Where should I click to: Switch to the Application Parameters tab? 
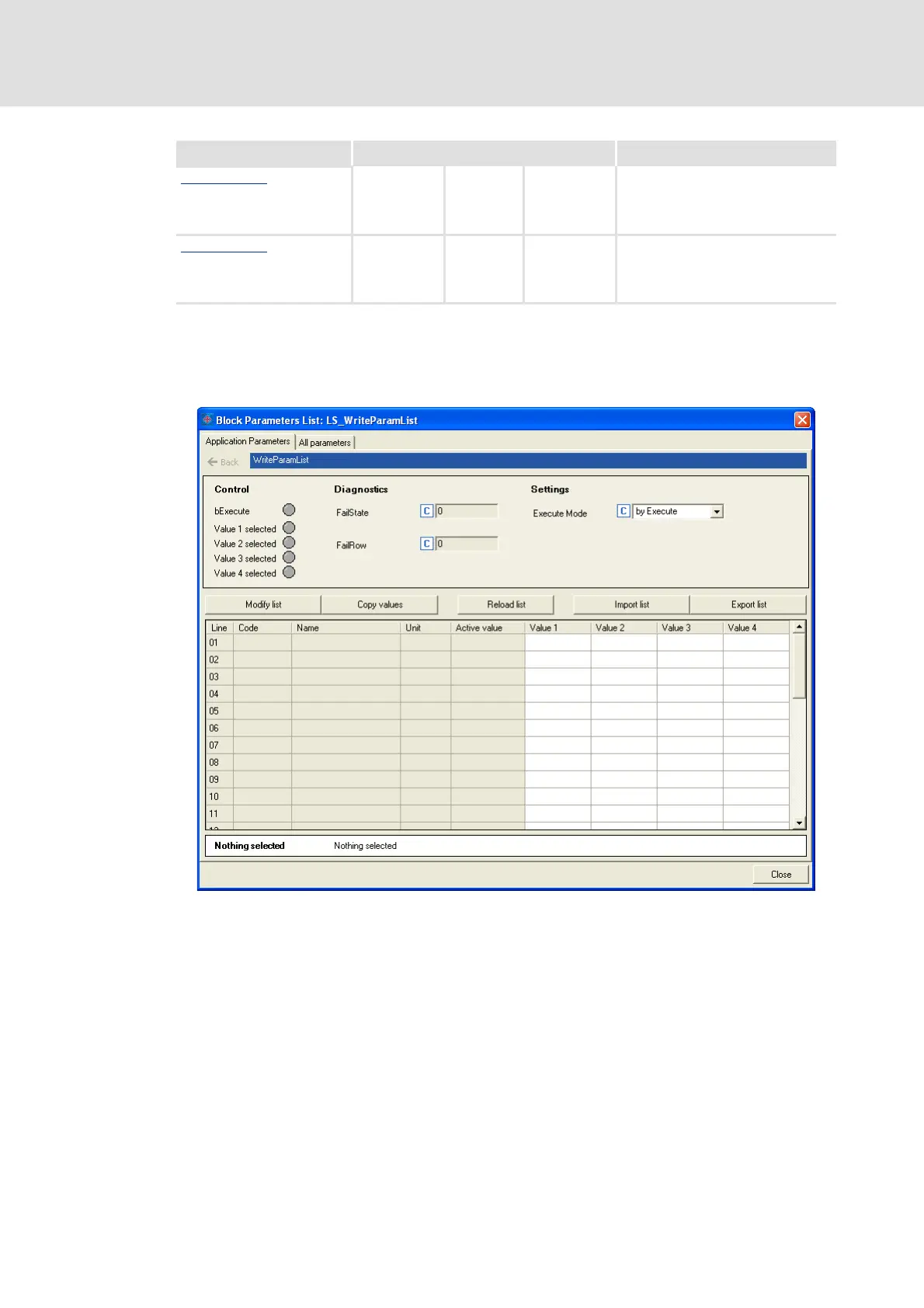[x=248, y=441]
